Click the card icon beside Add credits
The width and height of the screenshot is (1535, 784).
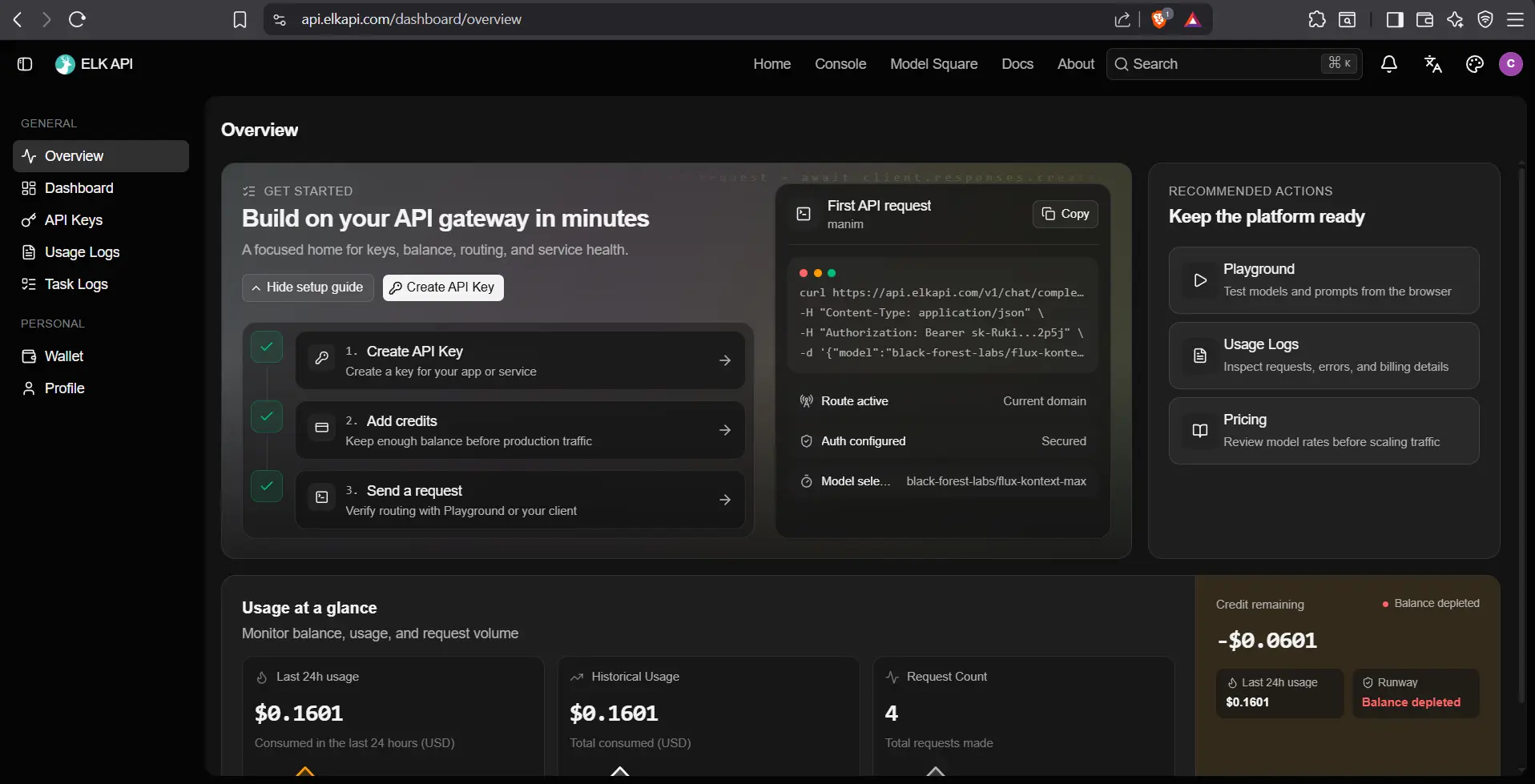point(322,428)
